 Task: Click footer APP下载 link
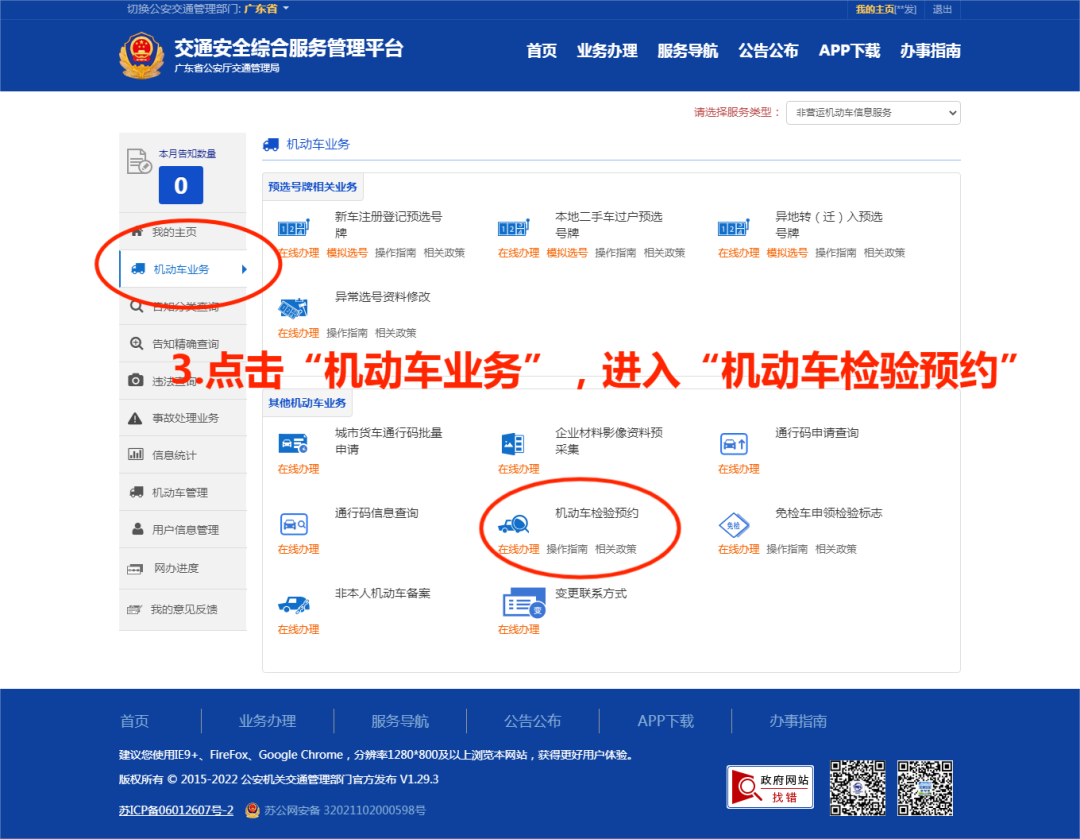coord(665,721)
